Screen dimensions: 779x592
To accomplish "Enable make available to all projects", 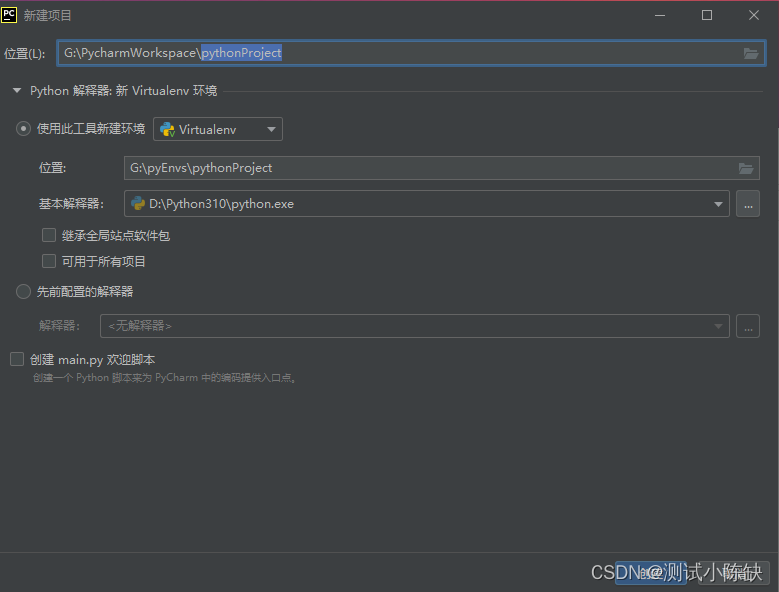I will click(49, 261).
